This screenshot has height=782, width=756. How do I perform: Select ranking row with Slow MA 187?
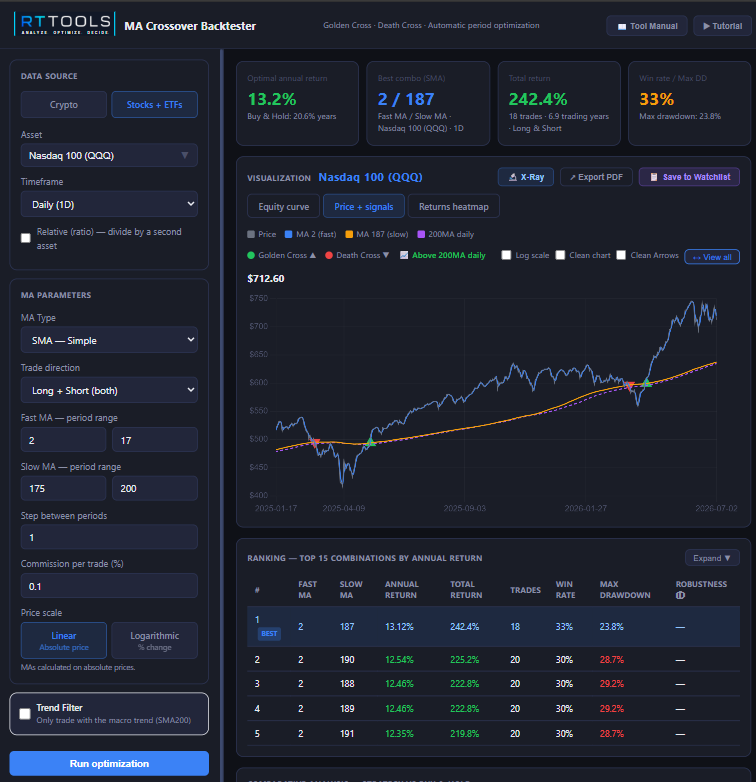pyautogui.click(x=493, y=627)
